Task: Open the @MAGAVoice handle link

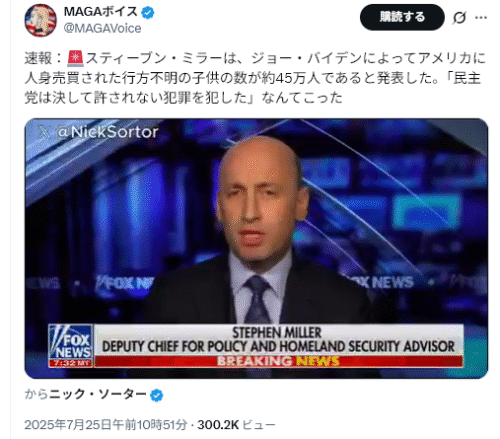Action: (x=102, y=29)
